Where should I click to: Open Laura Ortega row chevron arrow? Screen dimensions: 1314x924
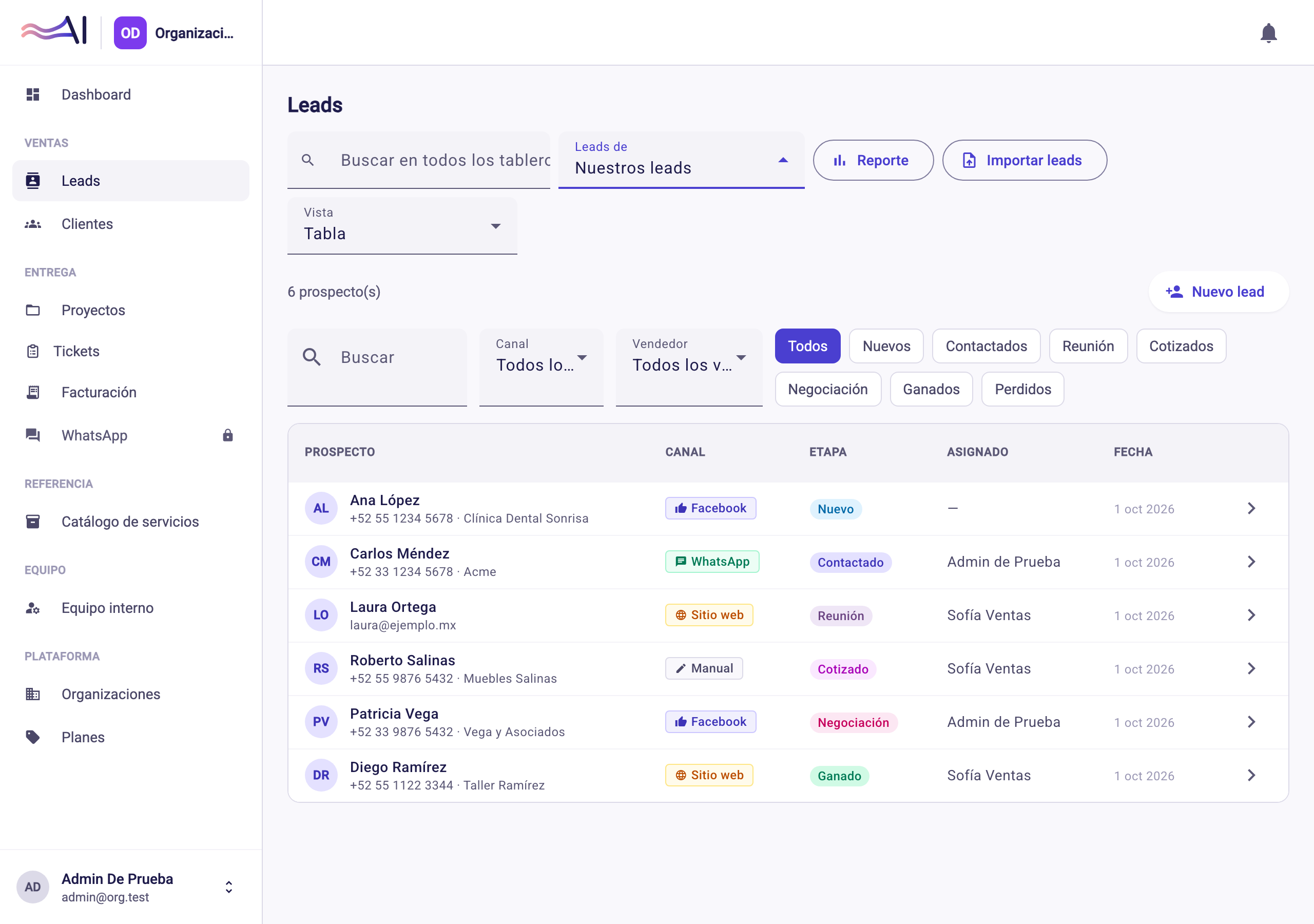coord(1251,615)
